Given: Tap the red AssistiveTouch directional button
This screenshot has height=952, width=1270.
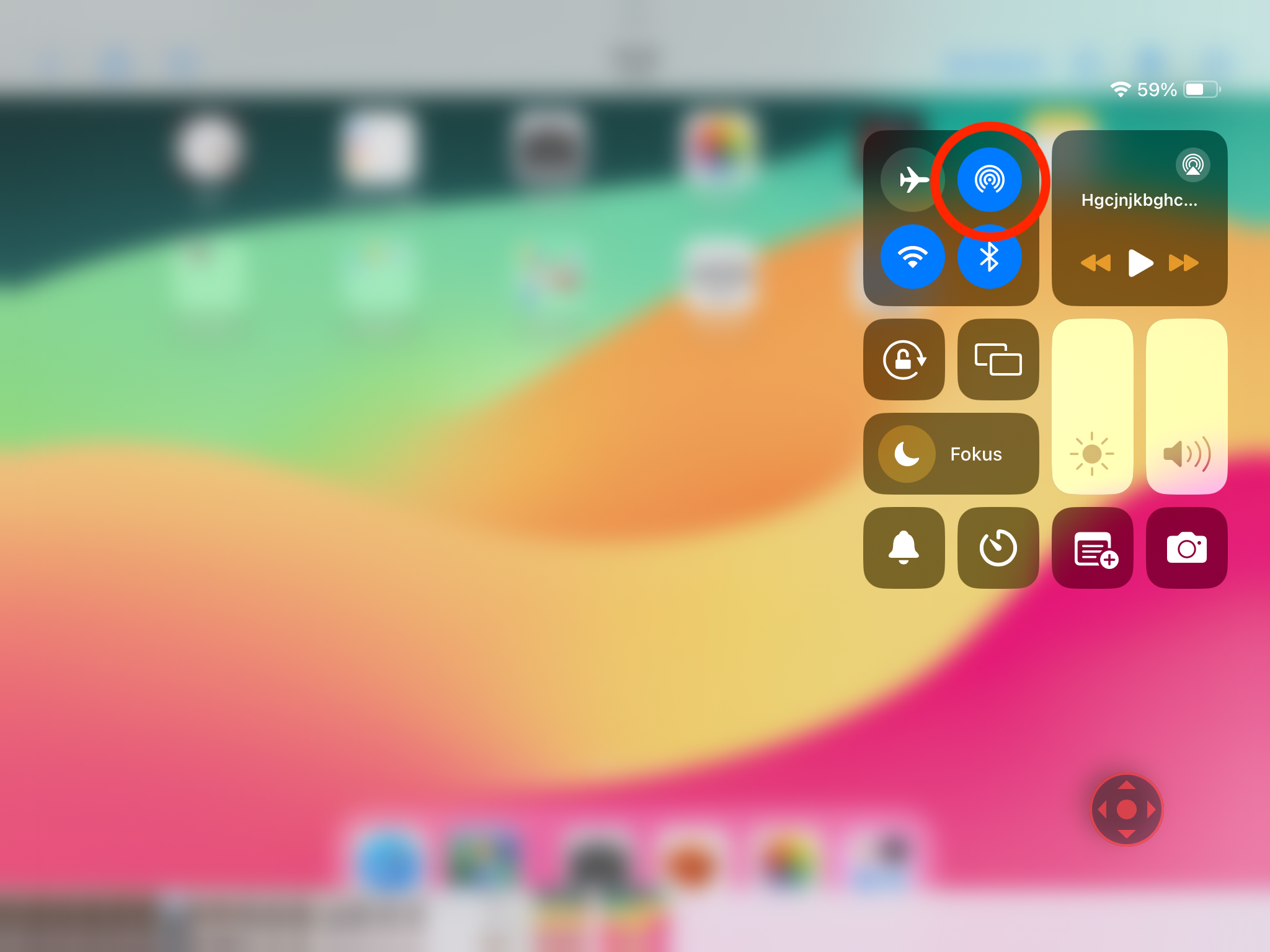Looking at the screenshot, I should [x=1126, y=809].
